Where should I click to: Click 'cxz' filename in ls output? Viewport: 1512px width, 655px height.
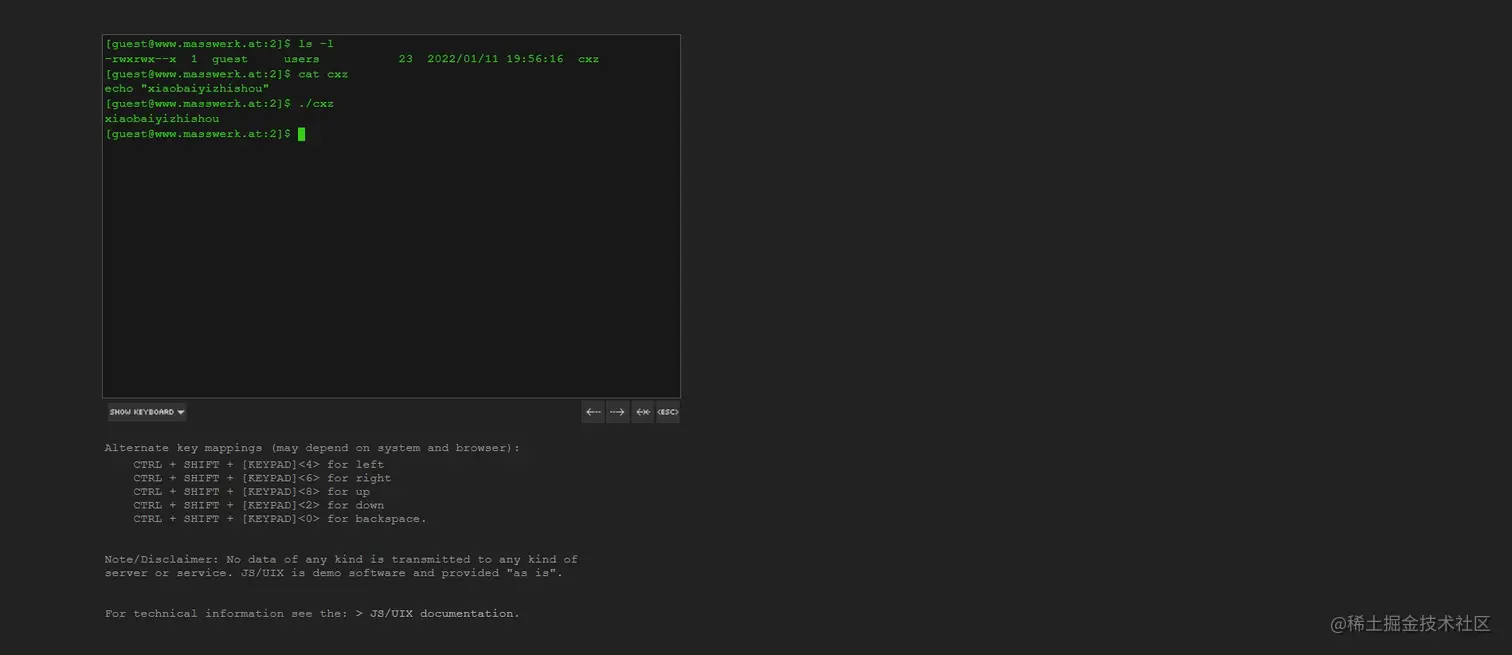click(x=589, y=59)
